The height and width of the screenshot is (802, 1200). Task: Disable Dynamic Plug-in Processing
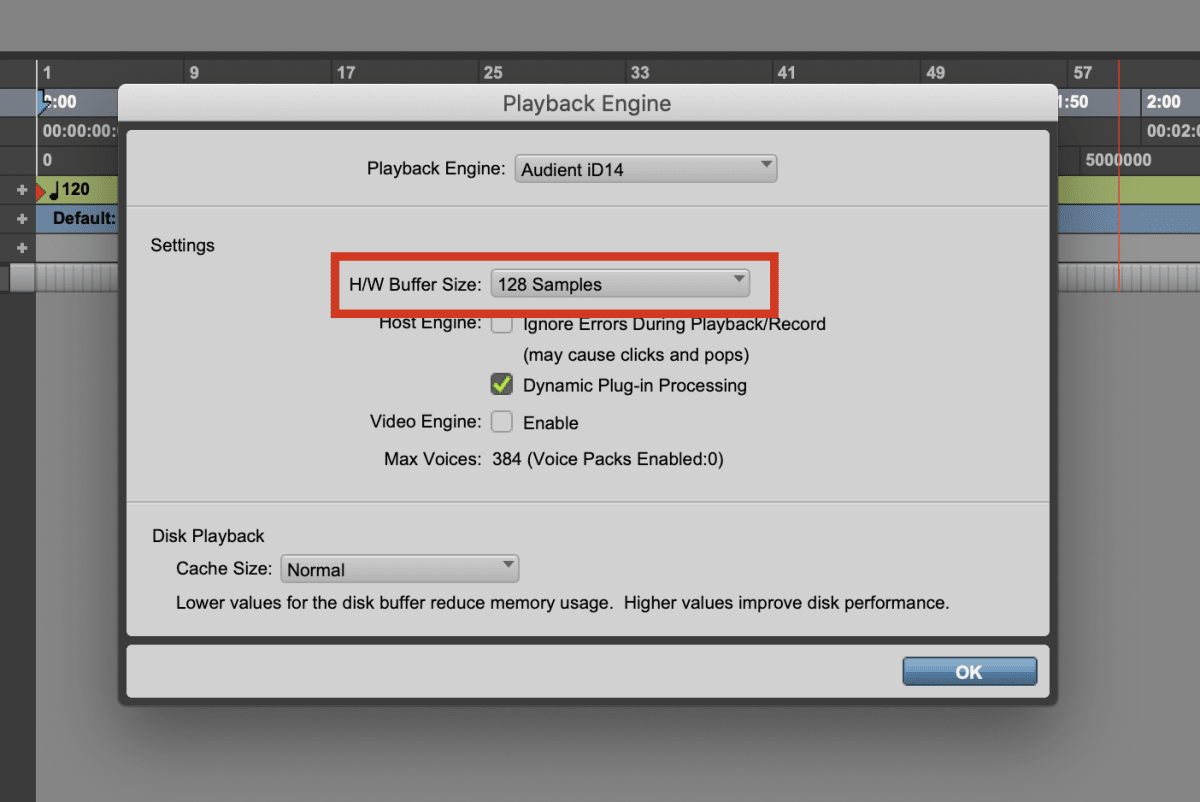click(502, 384)
